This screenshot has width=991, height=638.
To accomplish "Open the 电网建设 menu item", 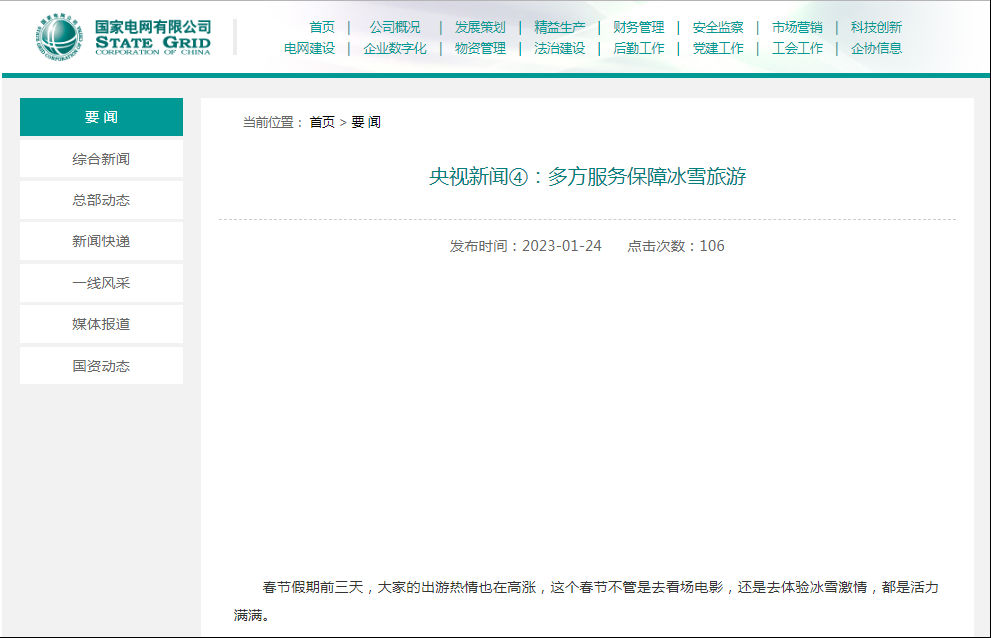I will (x=310, y=48).
